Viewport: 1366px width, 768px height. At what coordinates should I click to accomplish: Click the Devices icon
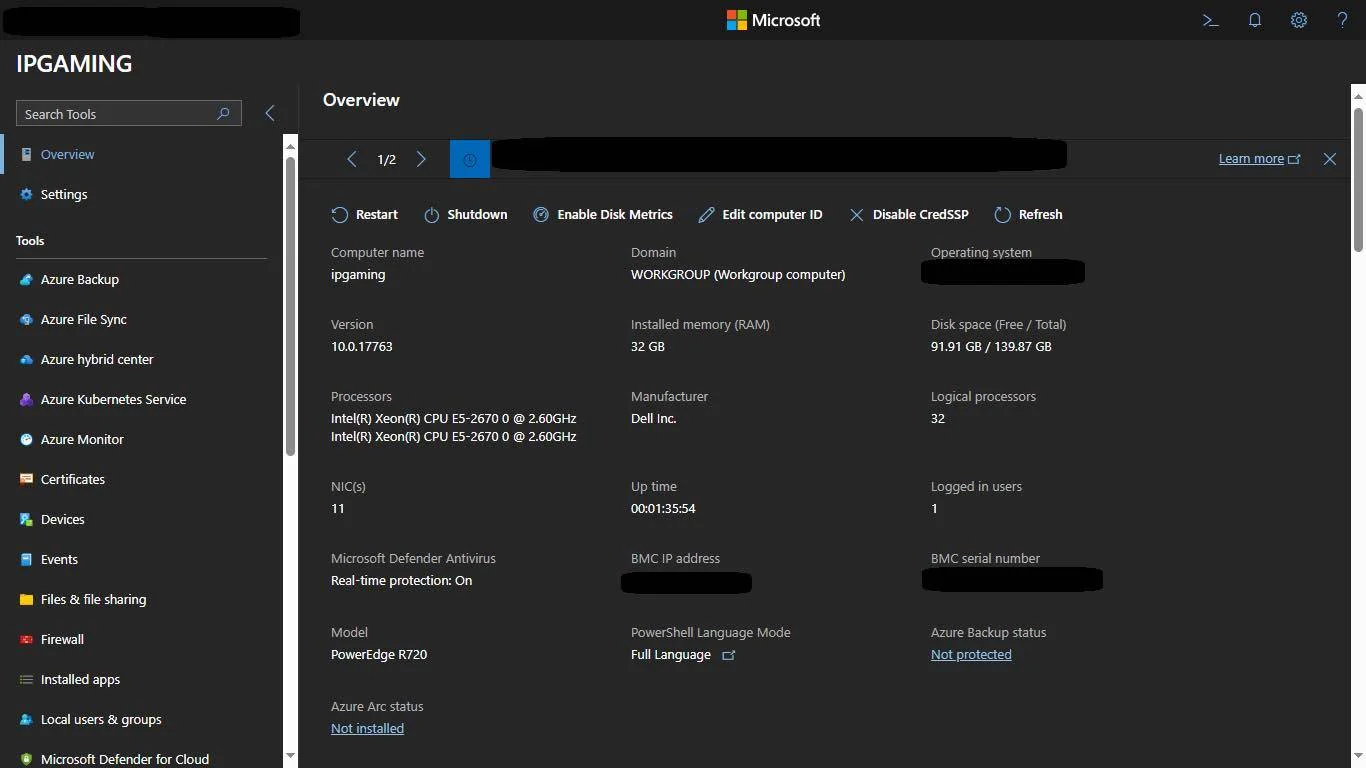[26, 520]
